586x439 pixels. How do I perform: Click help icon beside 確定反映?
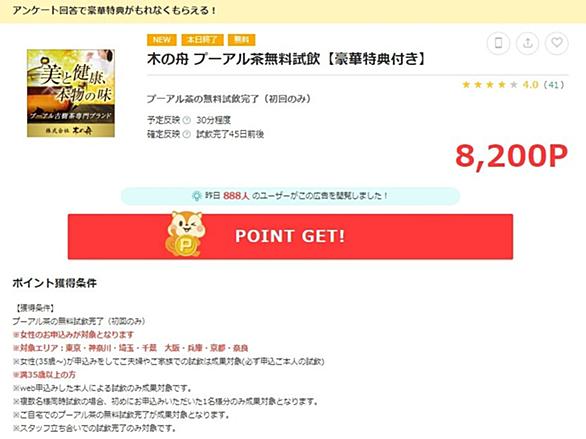coord(186,134)
